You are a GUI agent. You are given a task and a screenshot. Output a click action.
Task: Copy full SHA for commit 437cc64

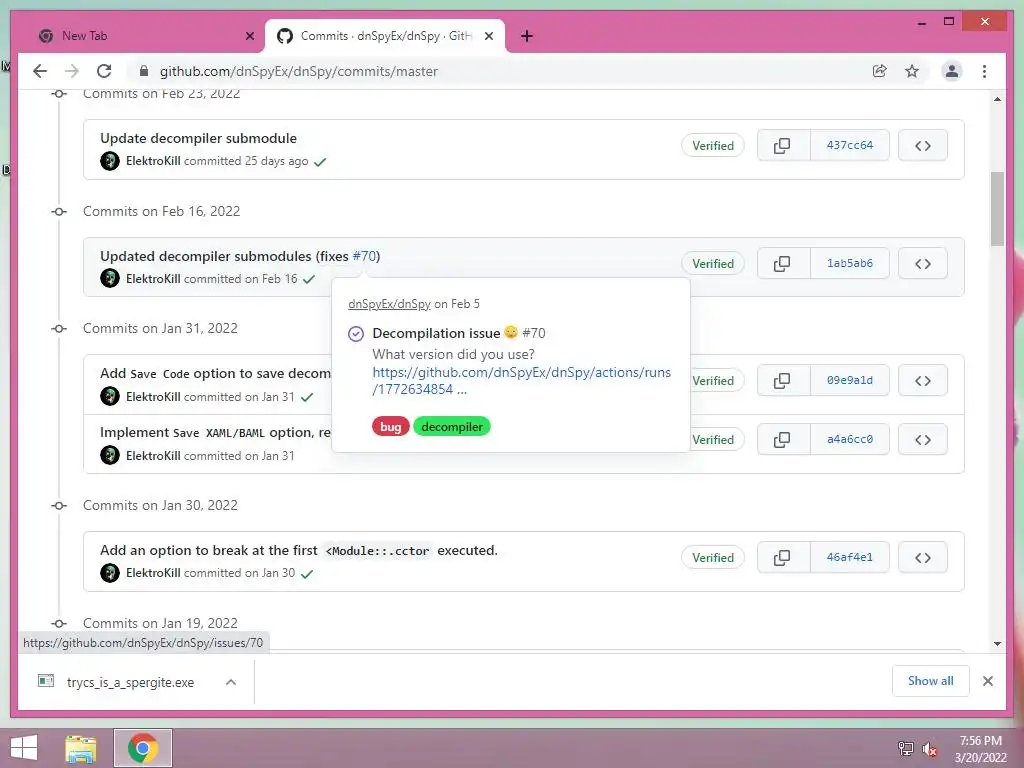tap(782, 146)
